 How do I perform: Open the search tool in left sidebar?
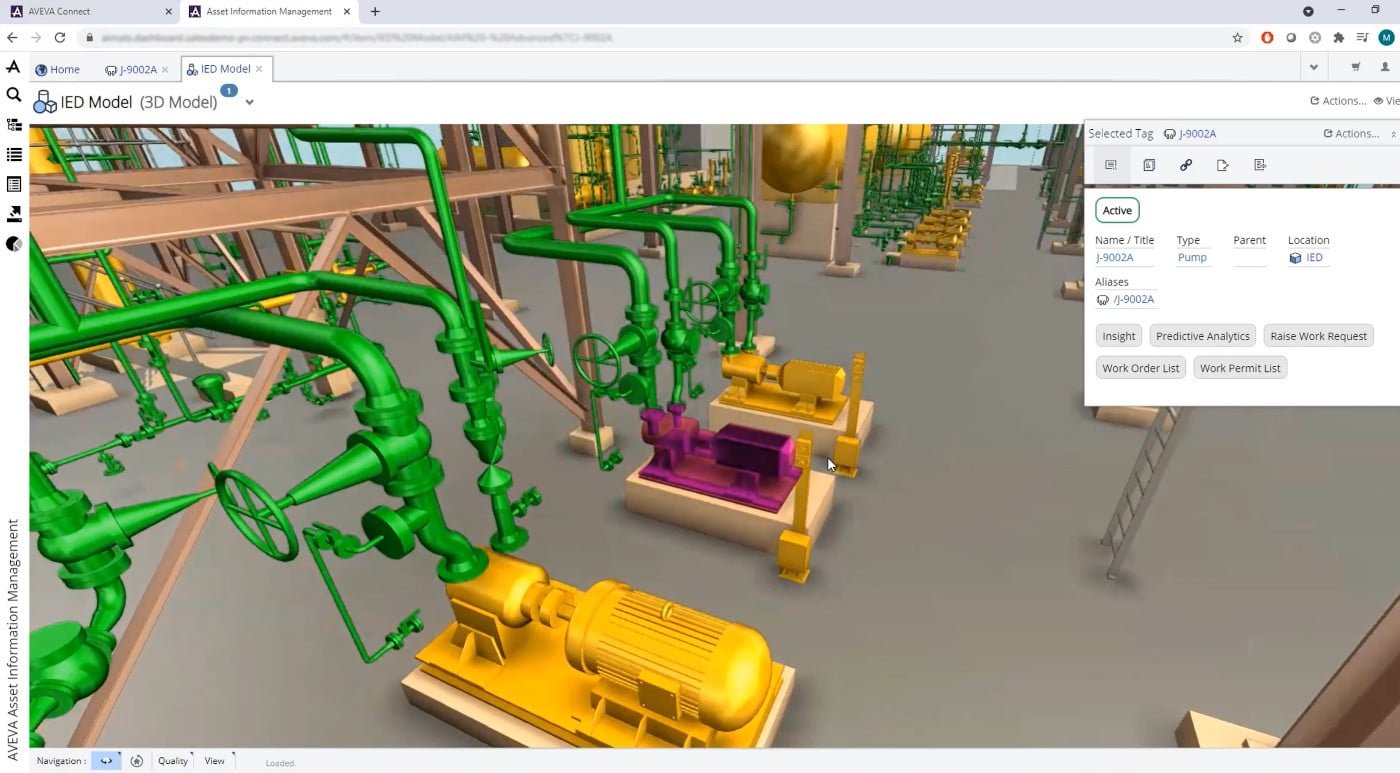point(13,95)
